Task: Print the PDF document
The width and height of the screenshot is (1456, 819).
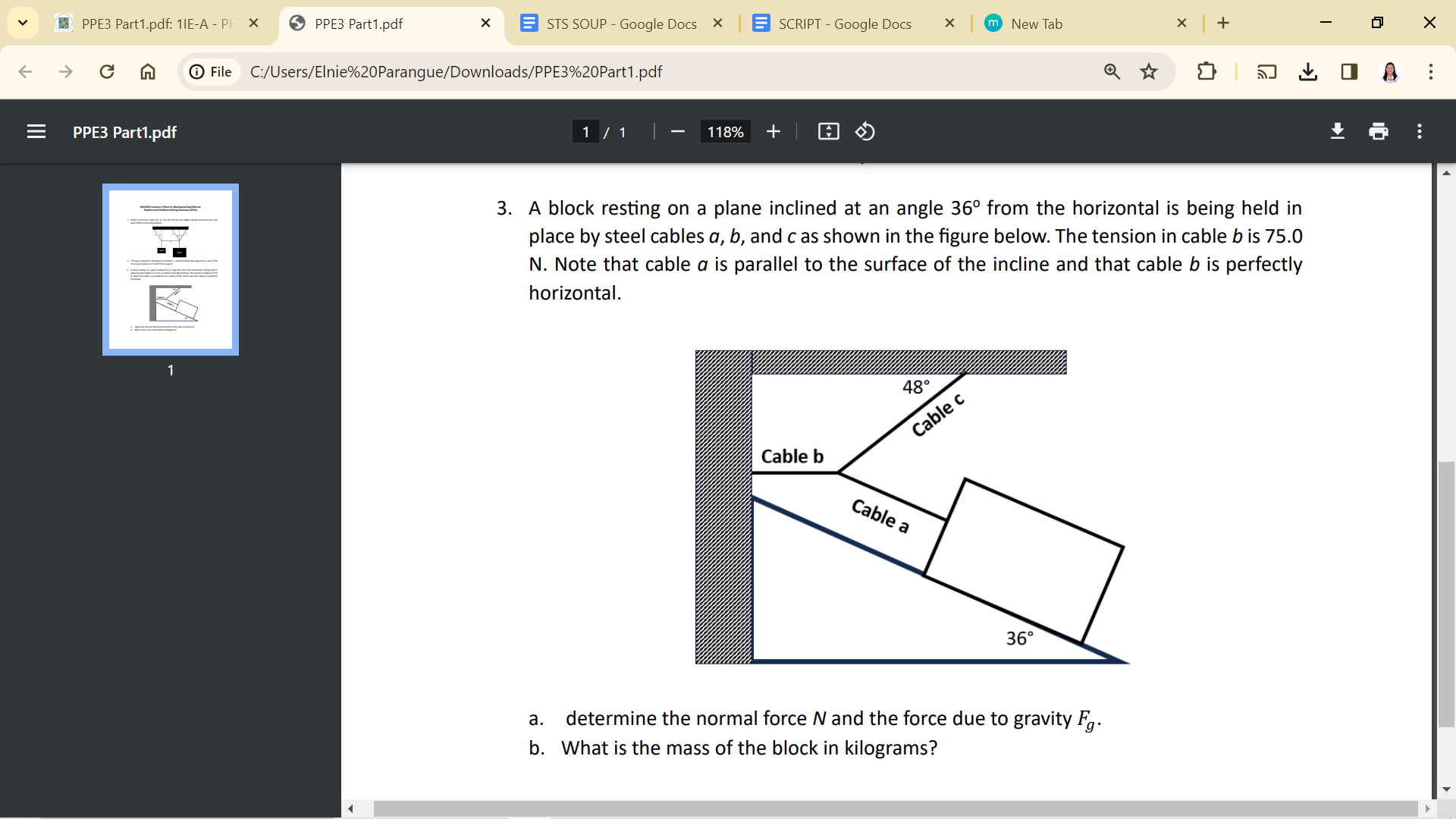Action: [1379, 132]
